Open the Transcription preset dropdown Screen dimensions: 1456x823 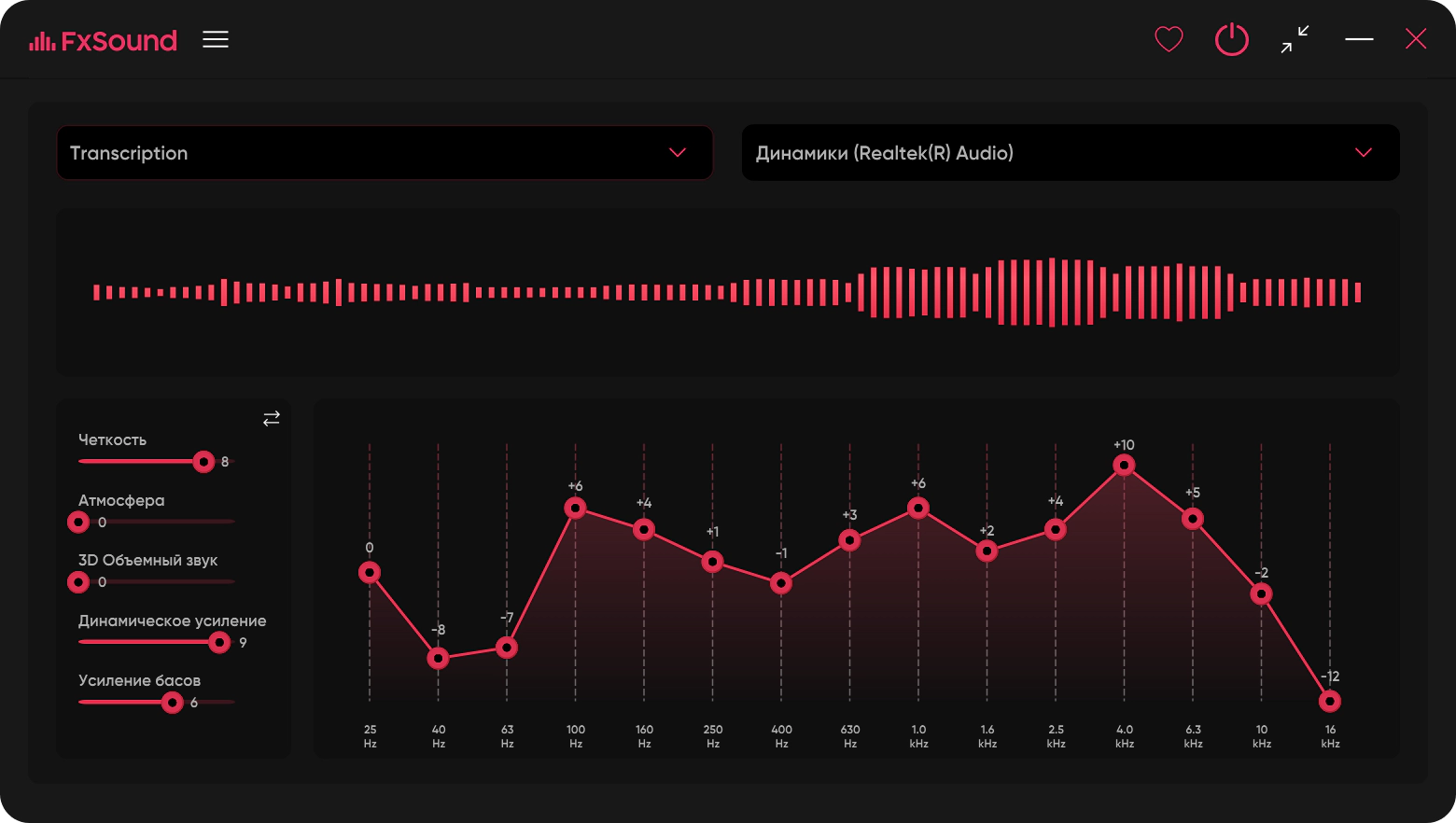[385, 153]
